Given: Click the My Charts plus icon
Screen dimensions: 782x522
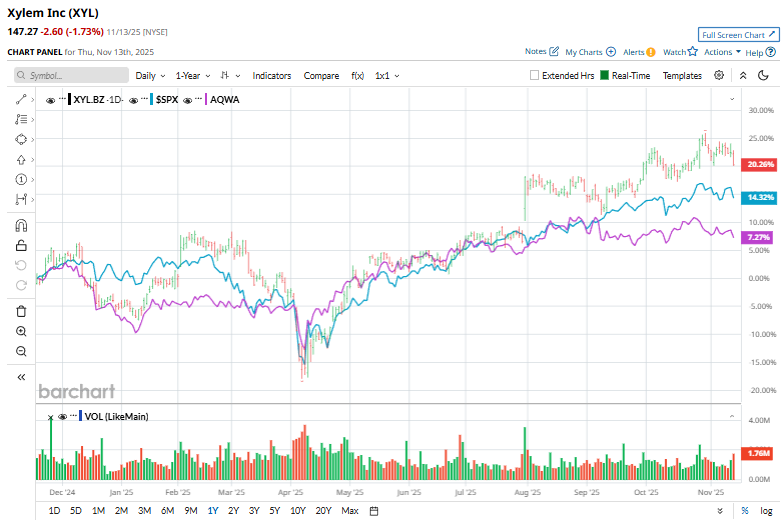Looking at the screenshot, I should click(610, 52).
